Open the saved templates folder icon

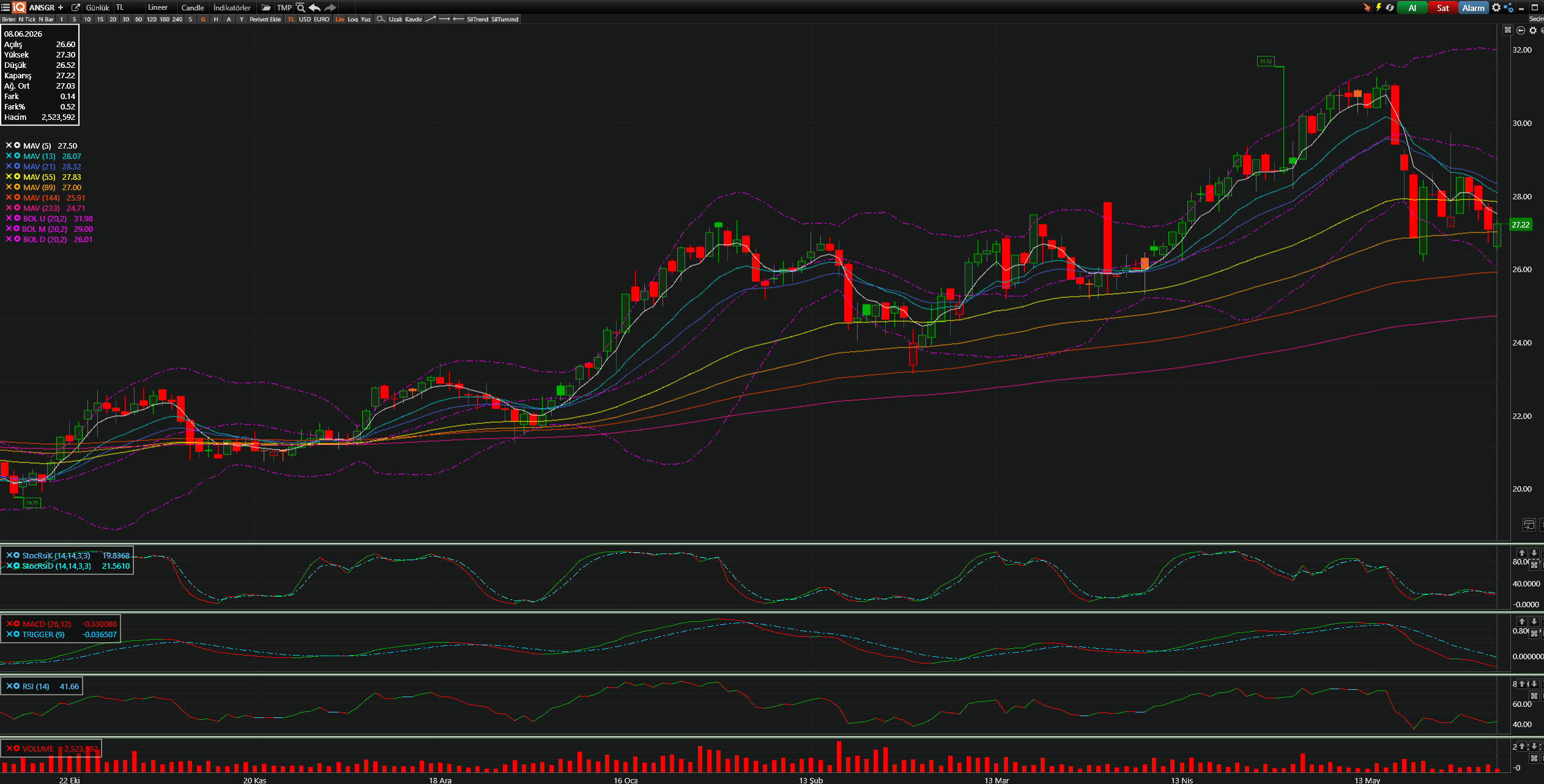266,7
